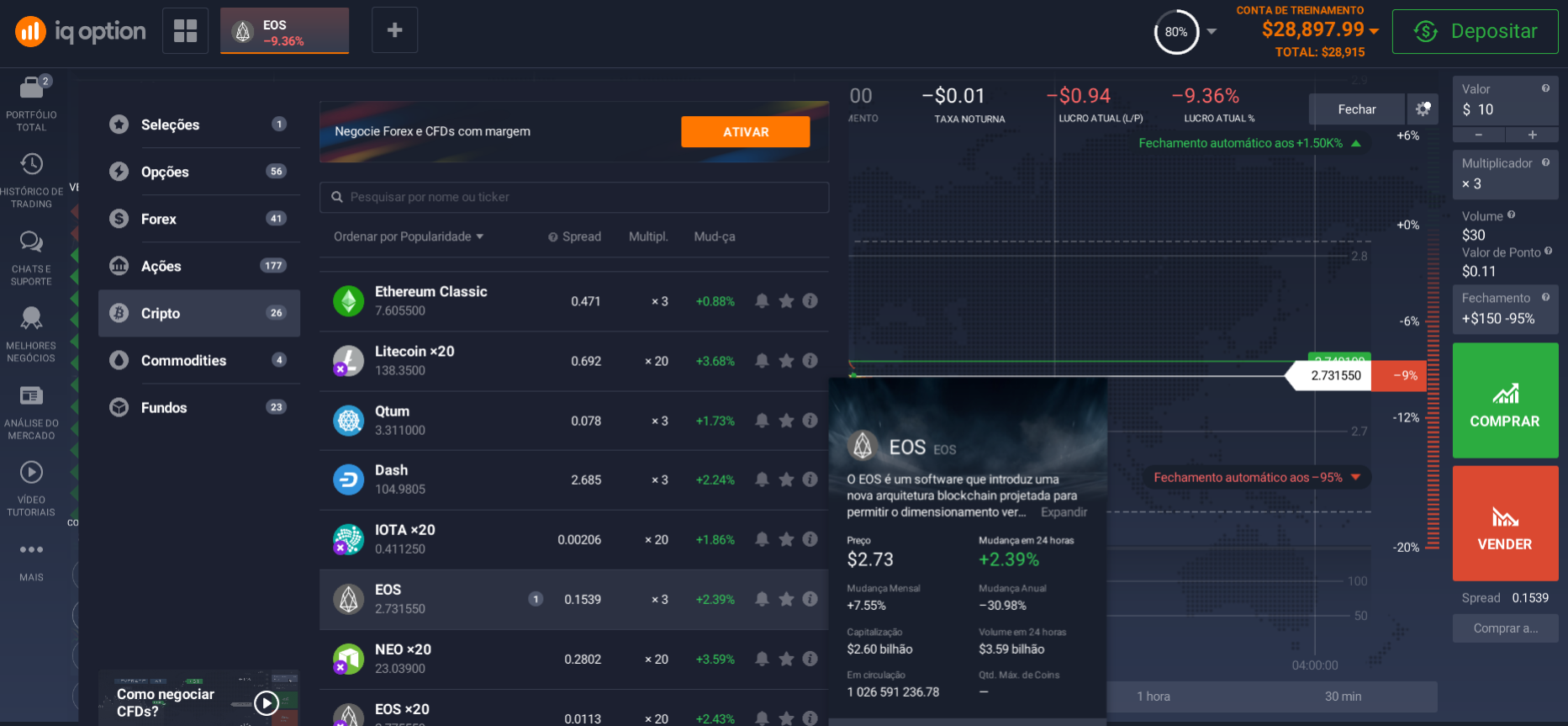
Task: Open the Comprar a... pending order option
Action: click(1505, 628)
